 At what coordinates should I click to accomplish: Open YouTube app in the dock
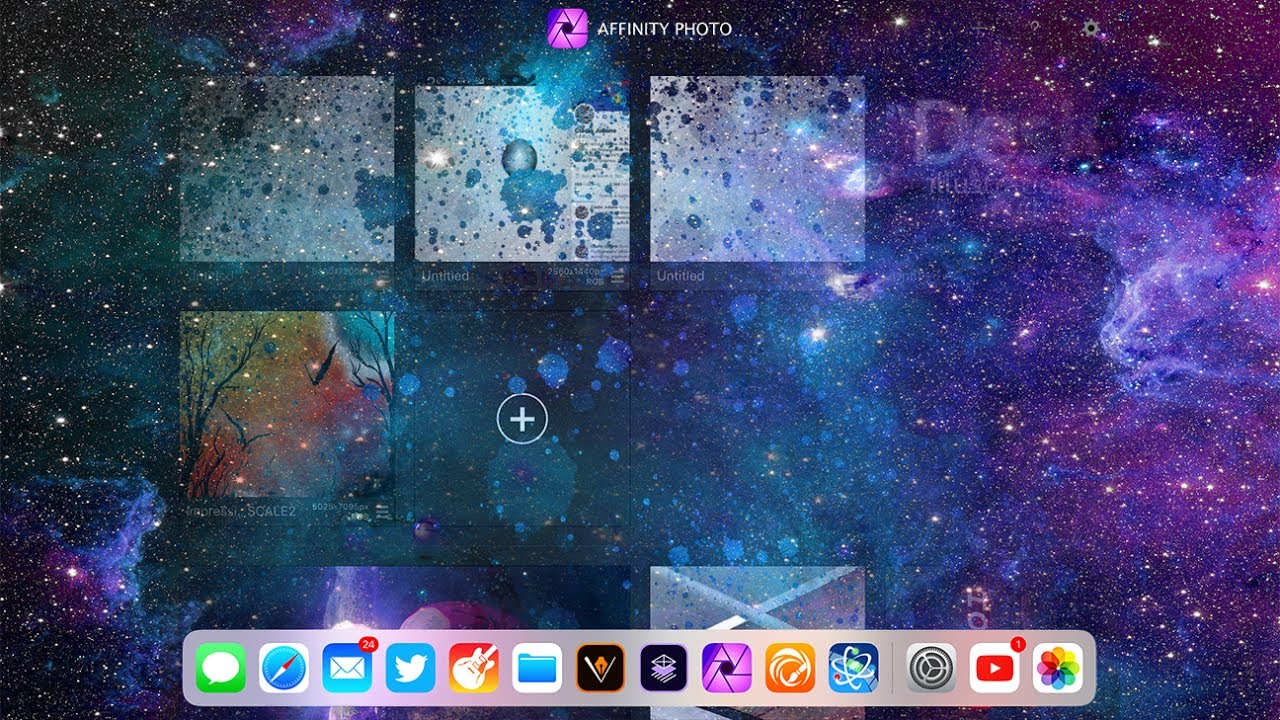pos(995,668)
